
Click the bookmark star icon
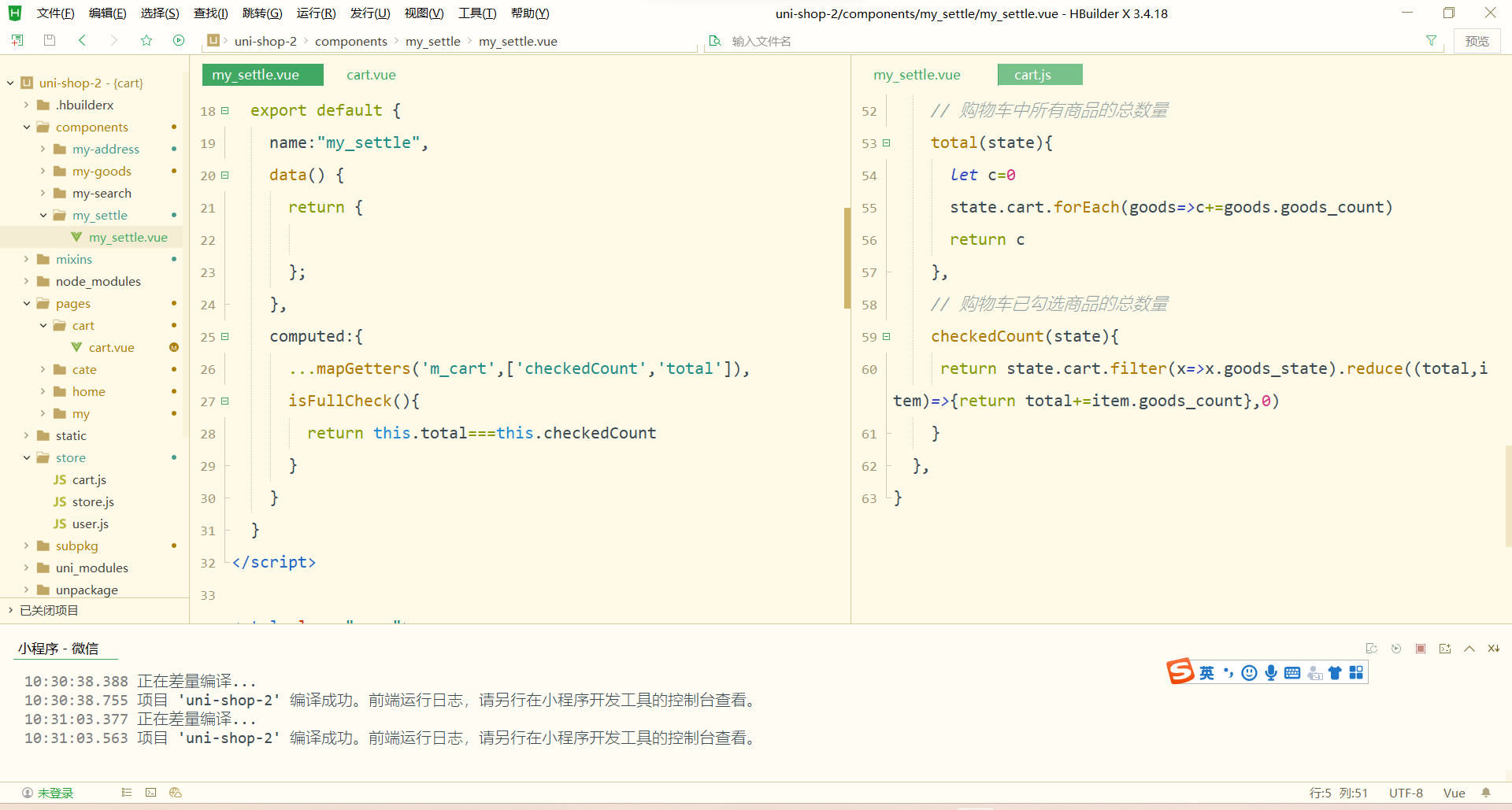point(146,40)
